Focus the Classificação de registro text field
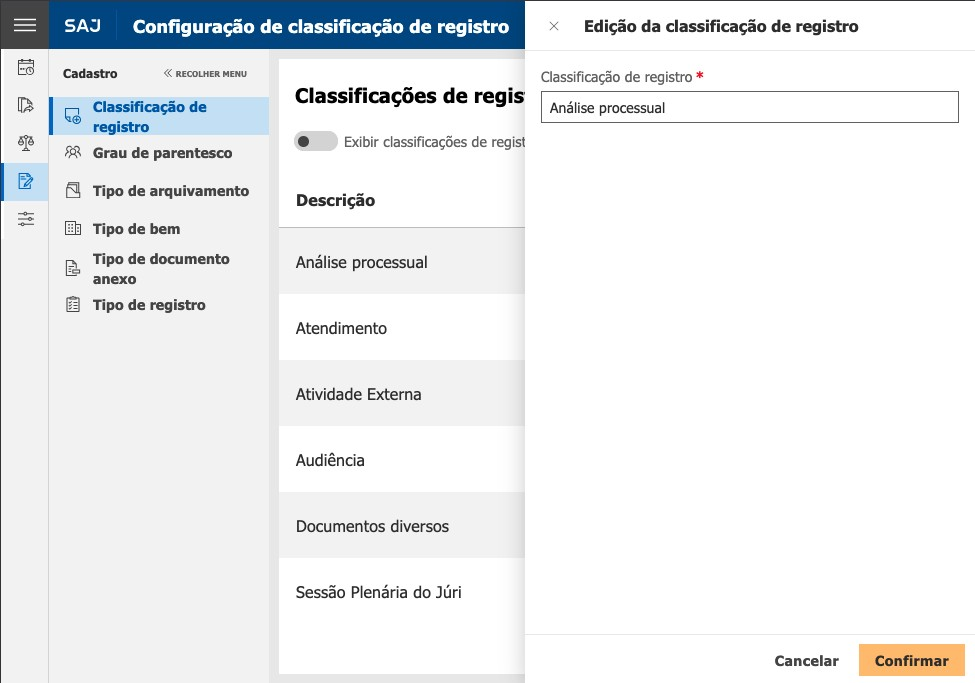 (749, 108)
